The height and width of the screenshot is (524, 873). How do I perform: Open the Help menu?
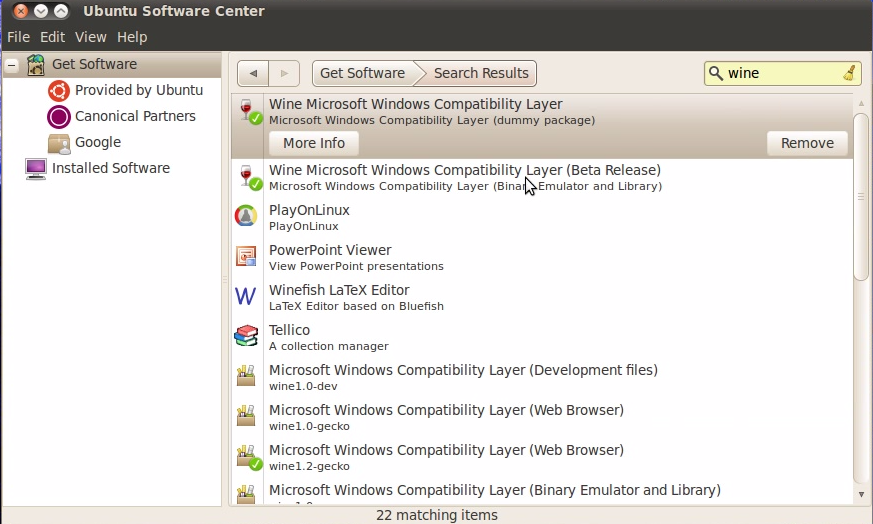(x=132, y=37)
